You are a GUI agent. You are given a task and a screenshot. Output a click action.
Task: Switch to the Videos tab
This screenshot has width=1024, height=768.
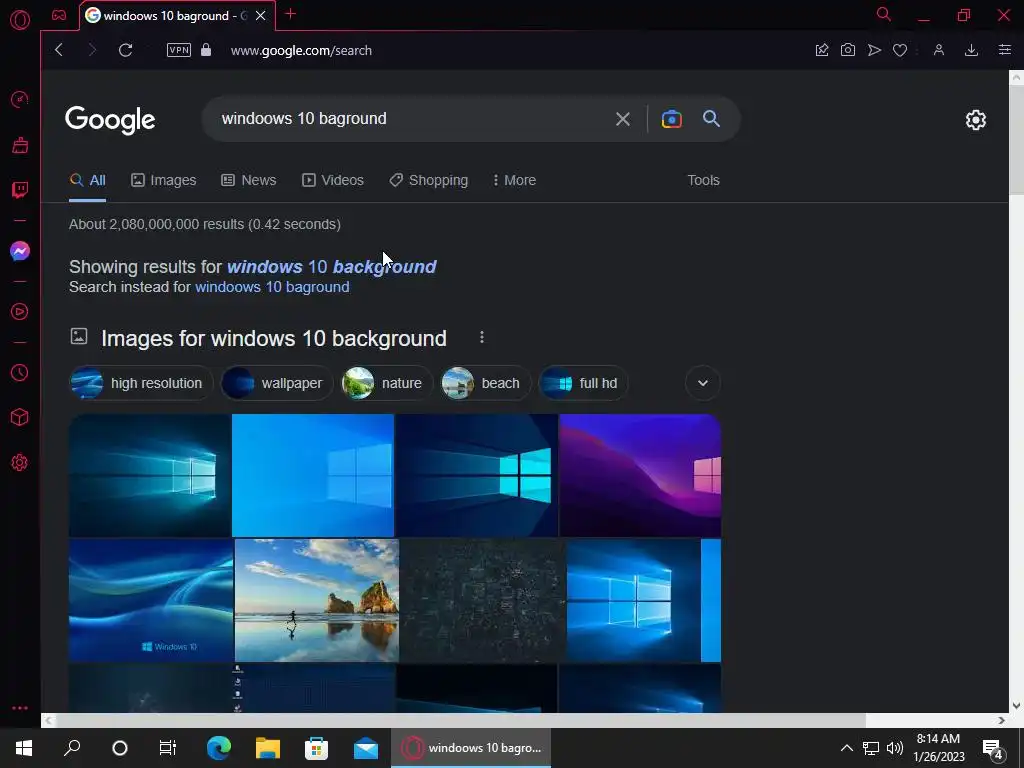click(x=332, y=180)
